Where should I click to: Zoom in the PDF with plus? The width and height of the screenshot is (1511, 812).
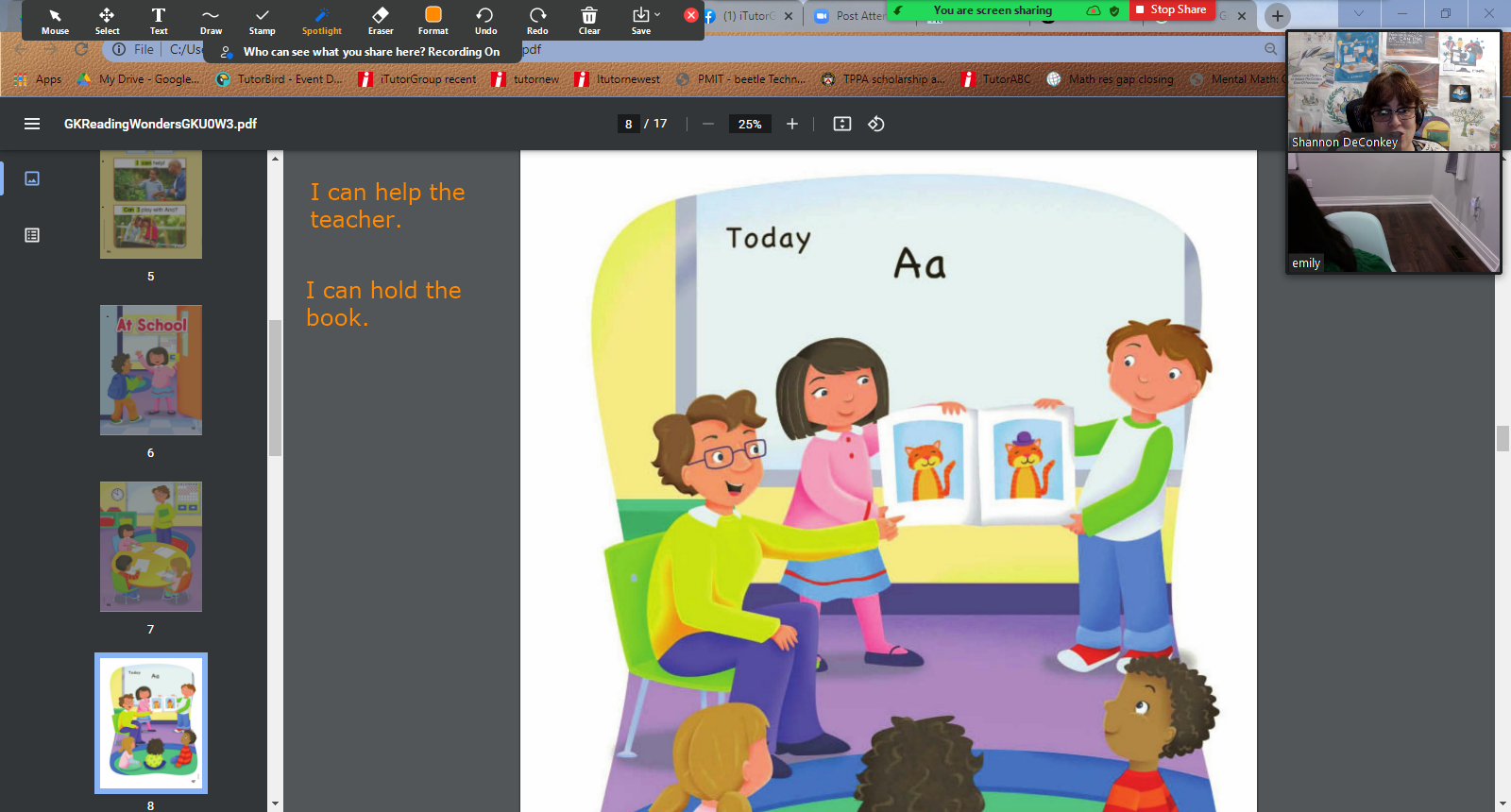click(792, 124)
